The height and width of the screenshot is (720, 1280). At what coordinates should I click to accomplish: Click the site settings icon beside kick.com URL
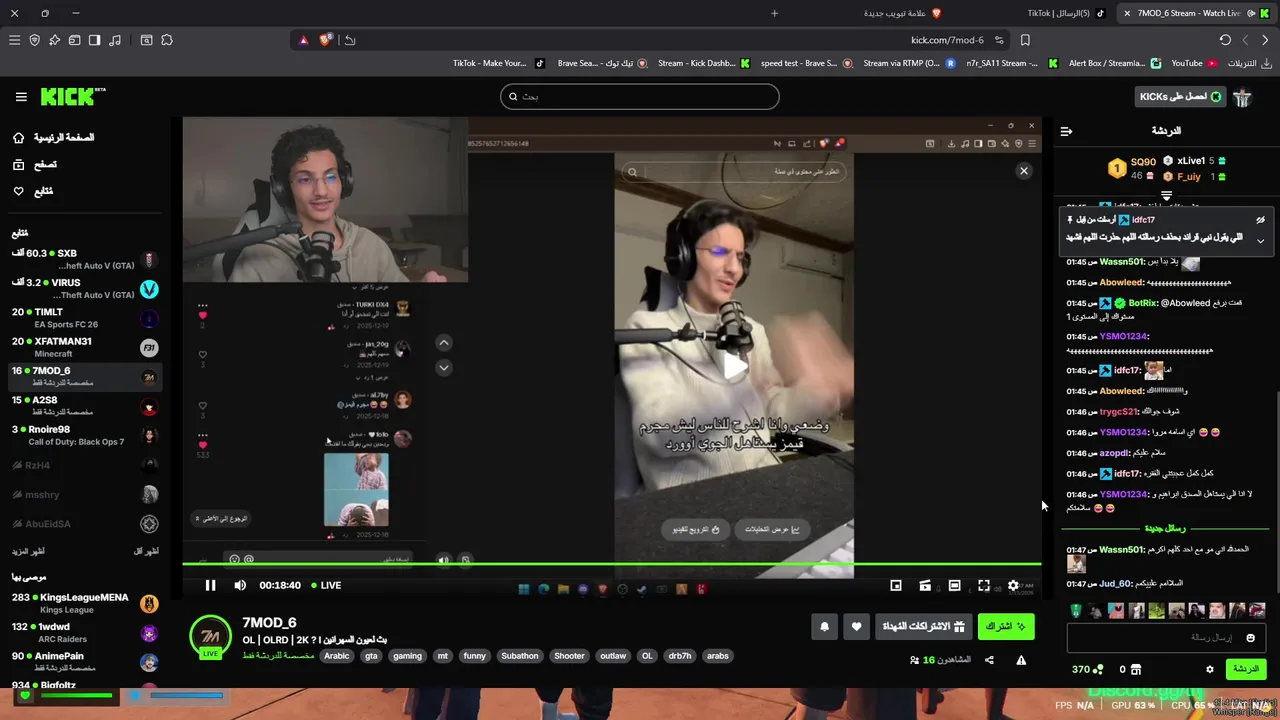pyautogui.click(x=999, y=40)
